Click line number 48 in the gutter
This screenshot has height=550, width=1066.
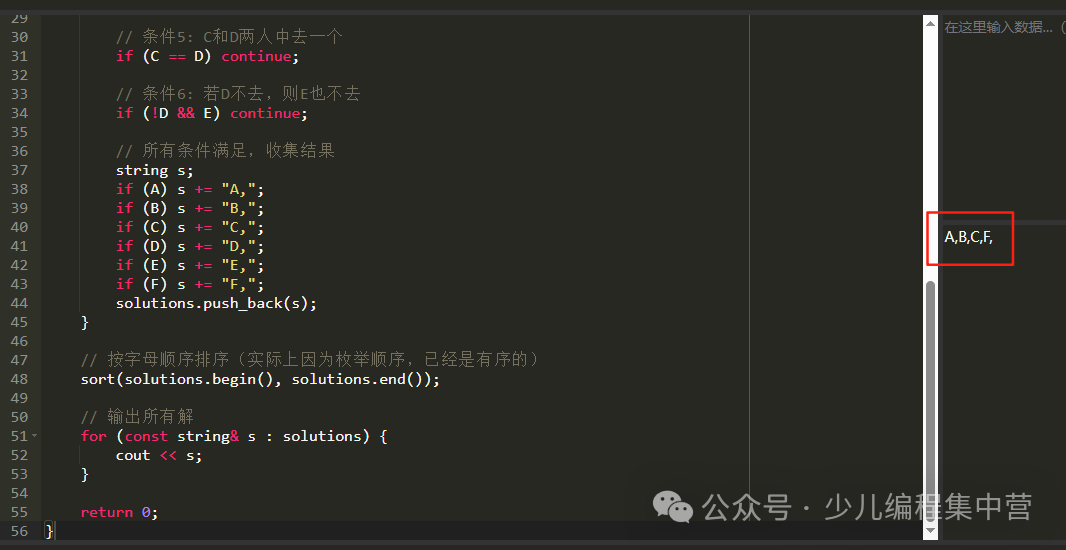point(20,379)
